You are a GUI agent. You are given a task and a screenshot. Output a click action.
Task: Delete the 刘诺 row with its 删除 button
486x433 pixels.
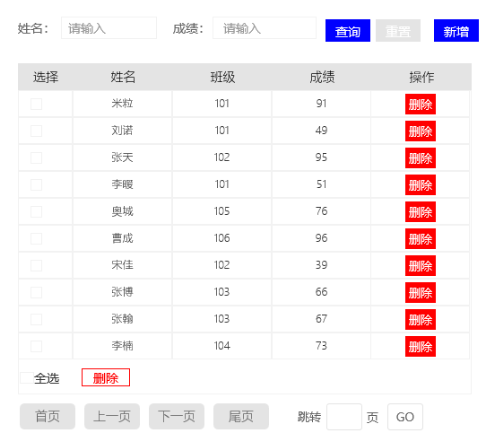420,131
